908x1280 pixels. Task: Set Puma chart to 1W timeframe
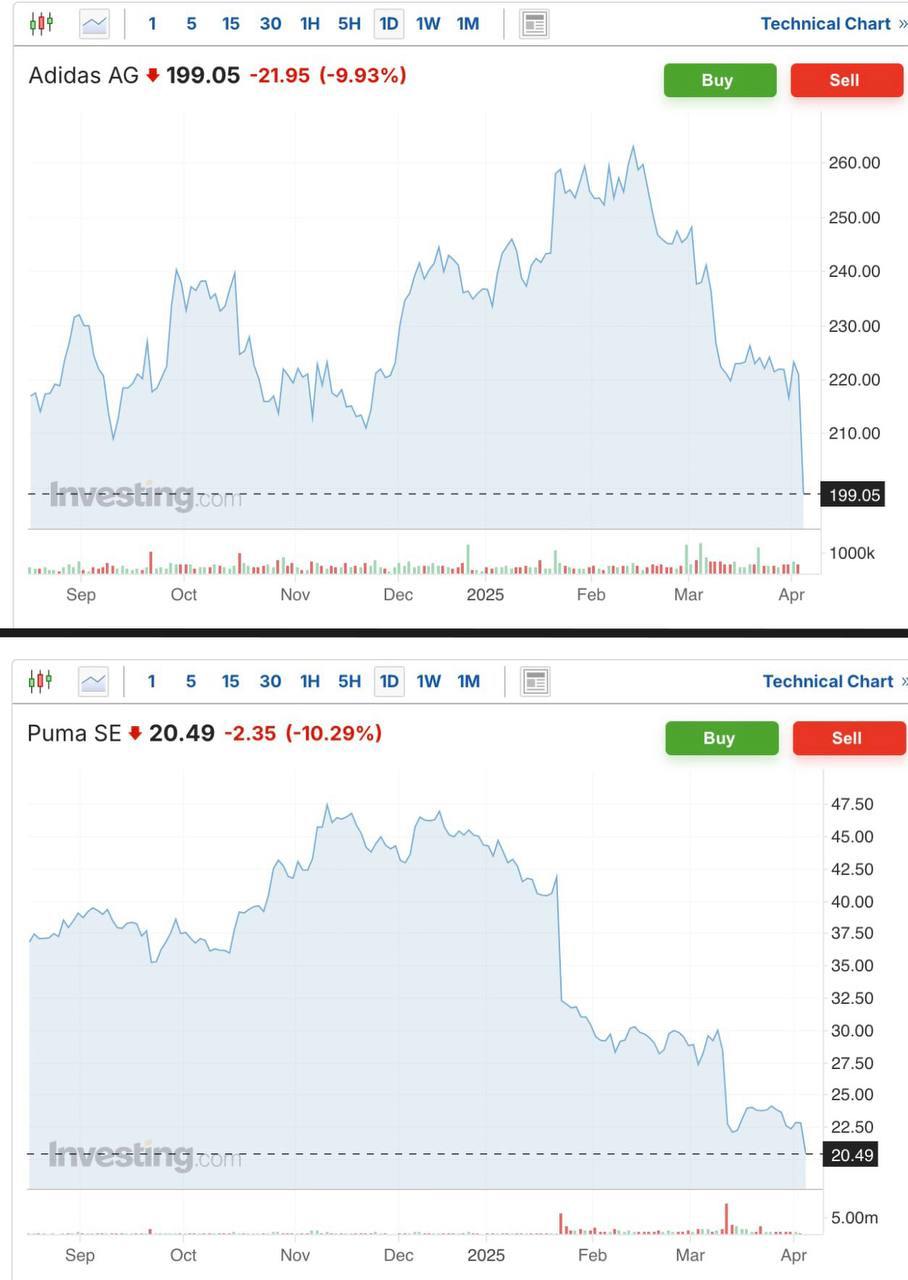click(x=428, y=681)
